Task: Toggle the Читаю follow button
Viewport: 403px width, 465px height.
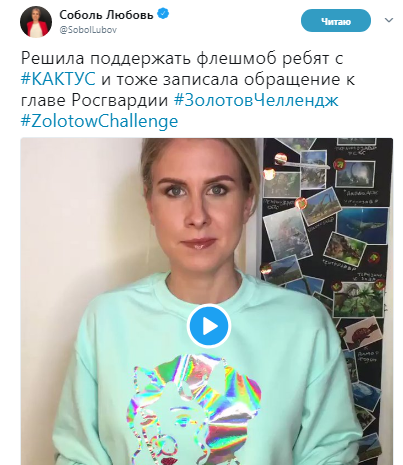Action: click(336, 21)
